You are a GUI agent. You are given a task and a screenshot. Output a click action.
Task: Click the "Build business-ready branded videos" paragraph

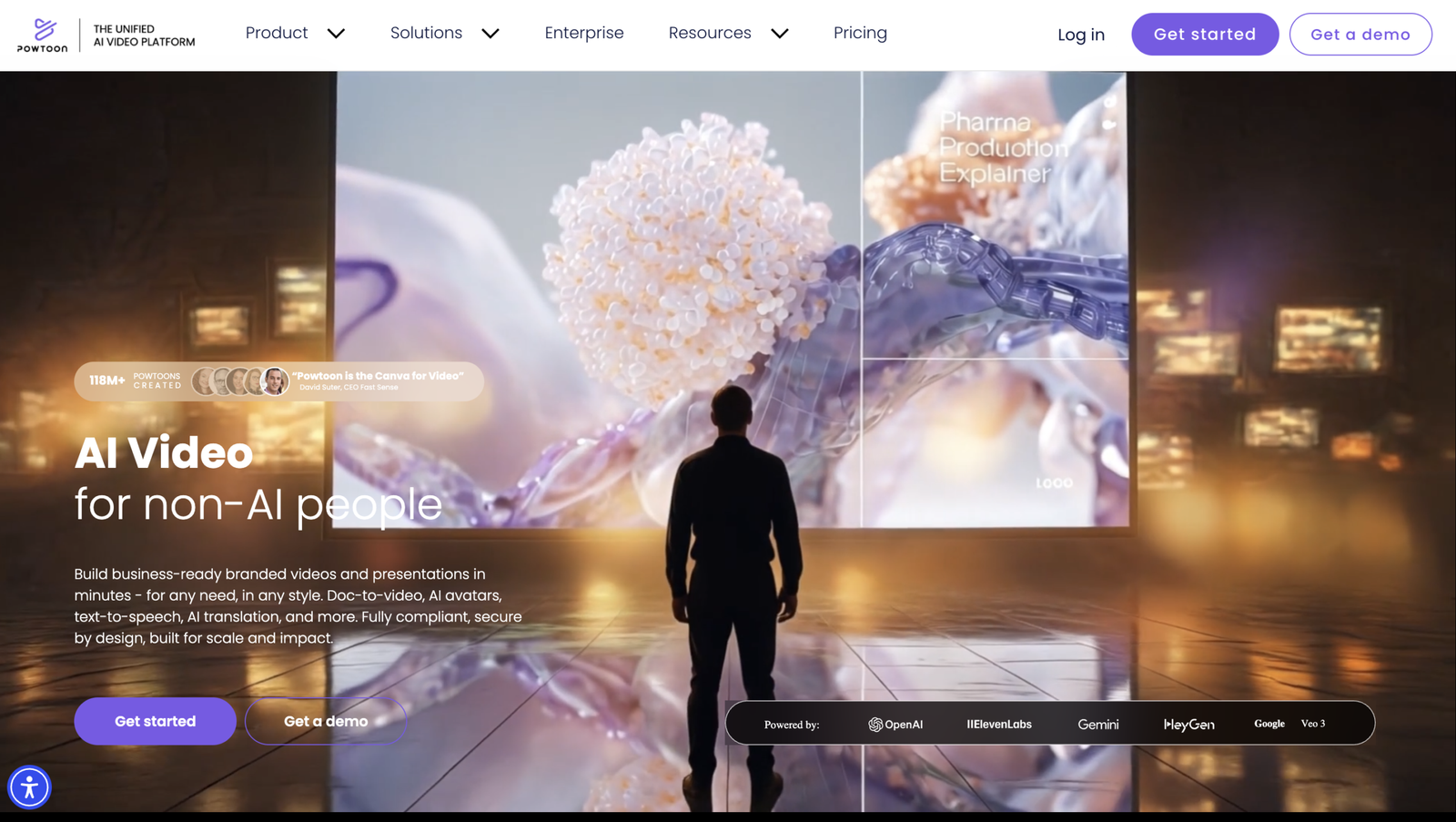298,606
